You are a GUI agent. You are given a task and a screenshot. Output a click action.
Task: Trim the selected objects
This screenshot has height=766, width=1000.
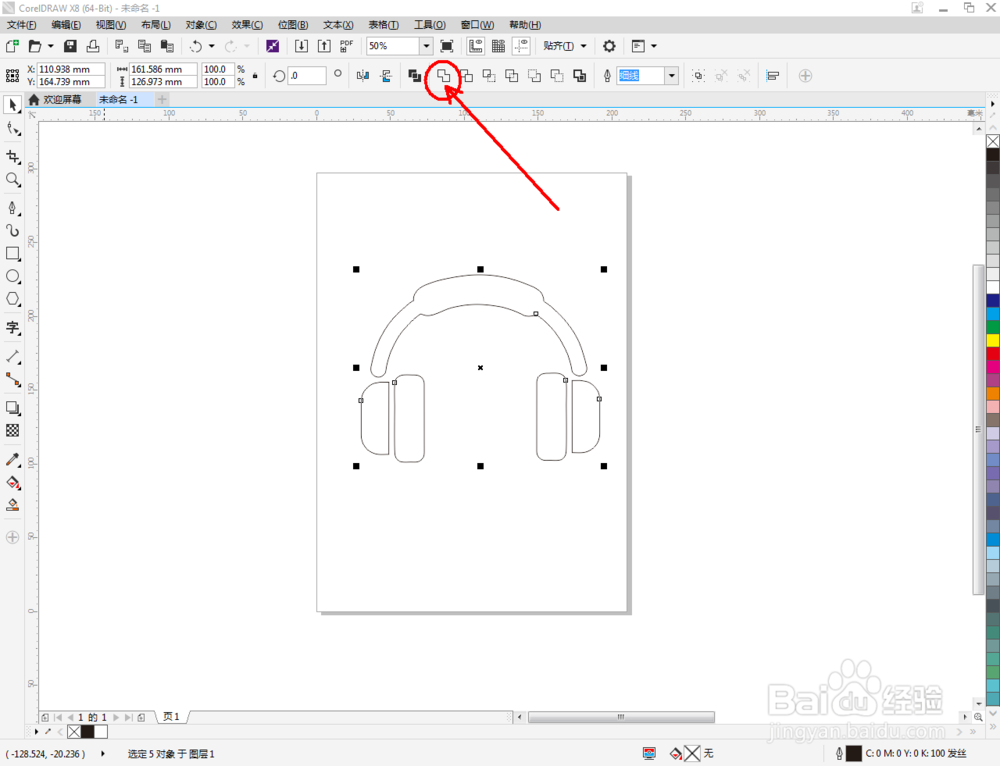click(x=466, y=76)
